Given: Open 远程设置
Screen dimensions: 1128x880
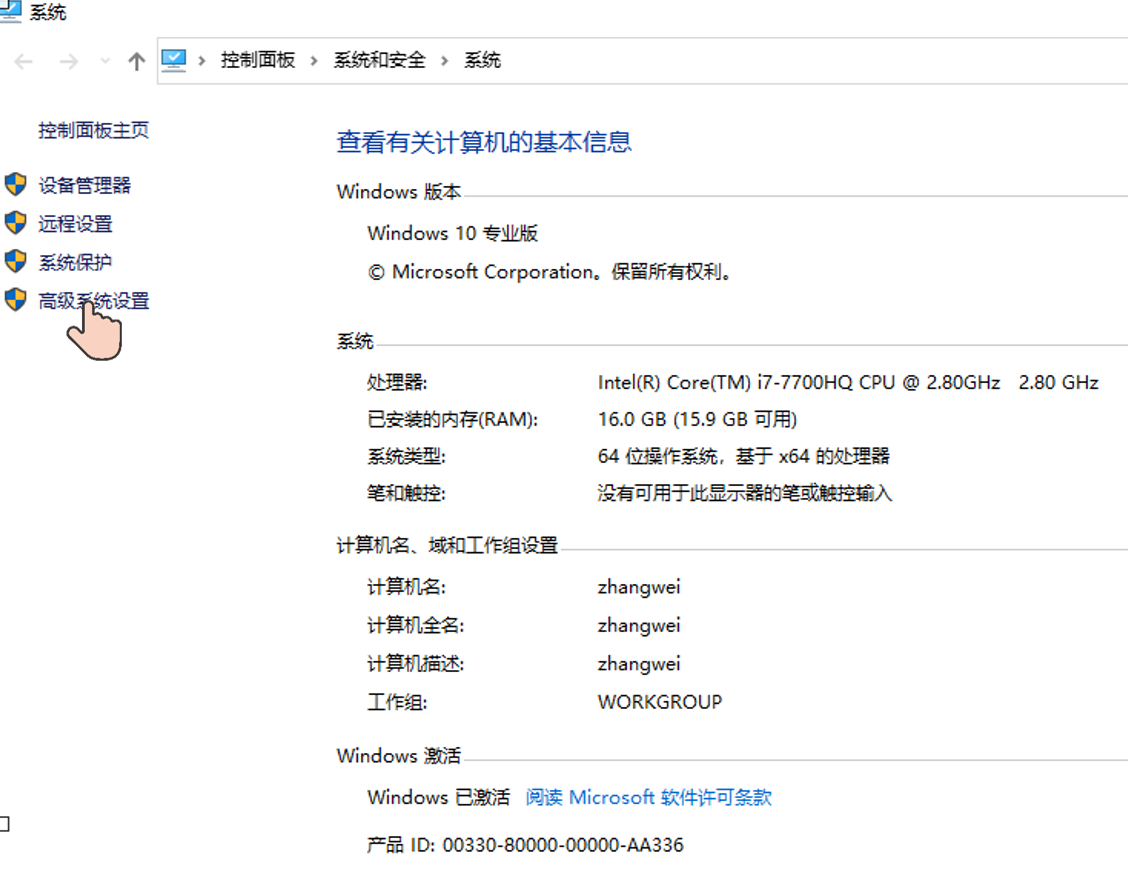Looking at the screenshot, I should point(74,223).
